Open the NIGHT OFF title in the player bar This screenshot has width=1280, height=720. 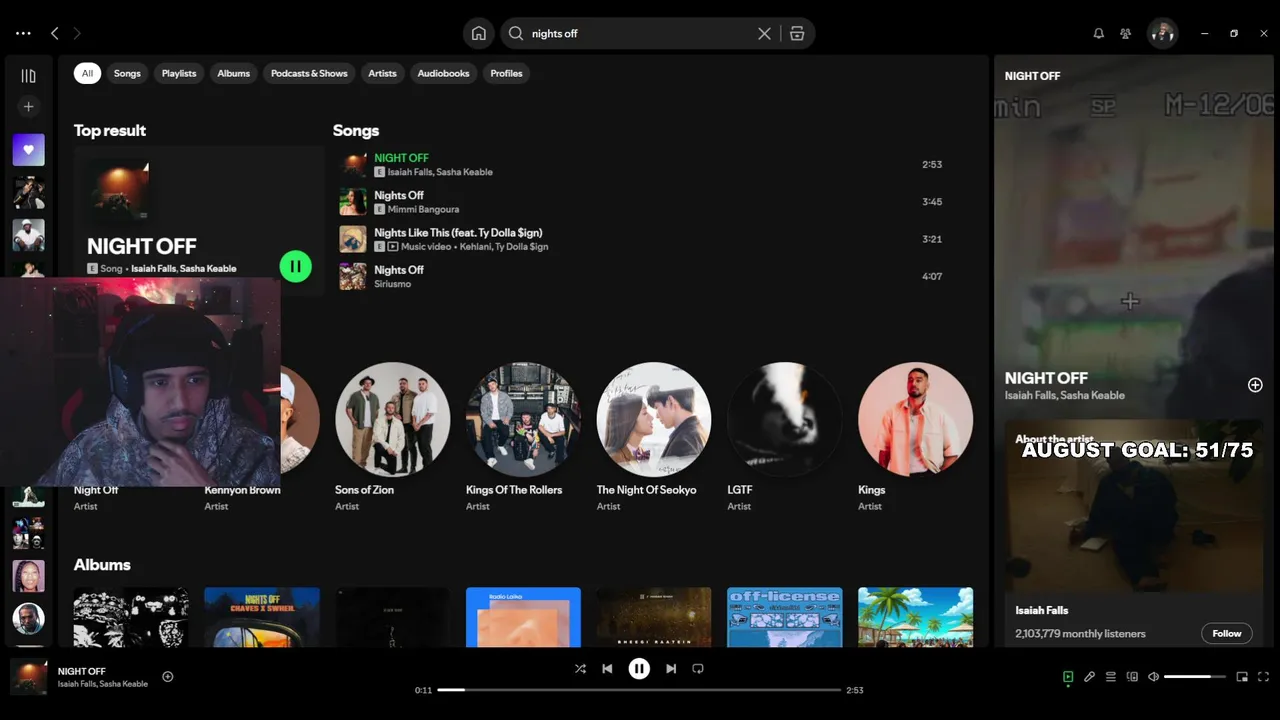[81, 671]
